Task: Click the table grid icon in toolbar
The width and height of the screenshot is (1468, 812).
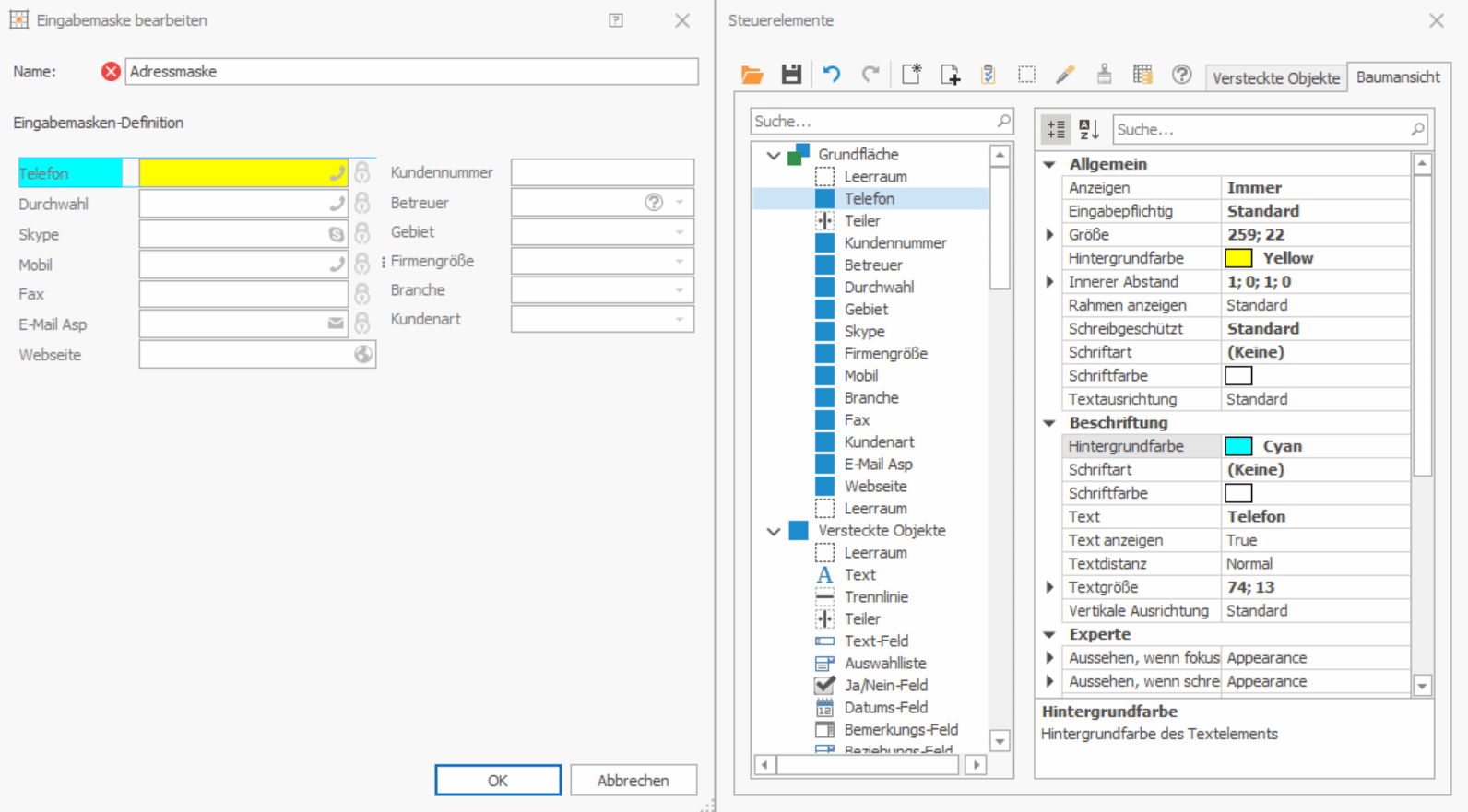Action: tap(1142, 75)
